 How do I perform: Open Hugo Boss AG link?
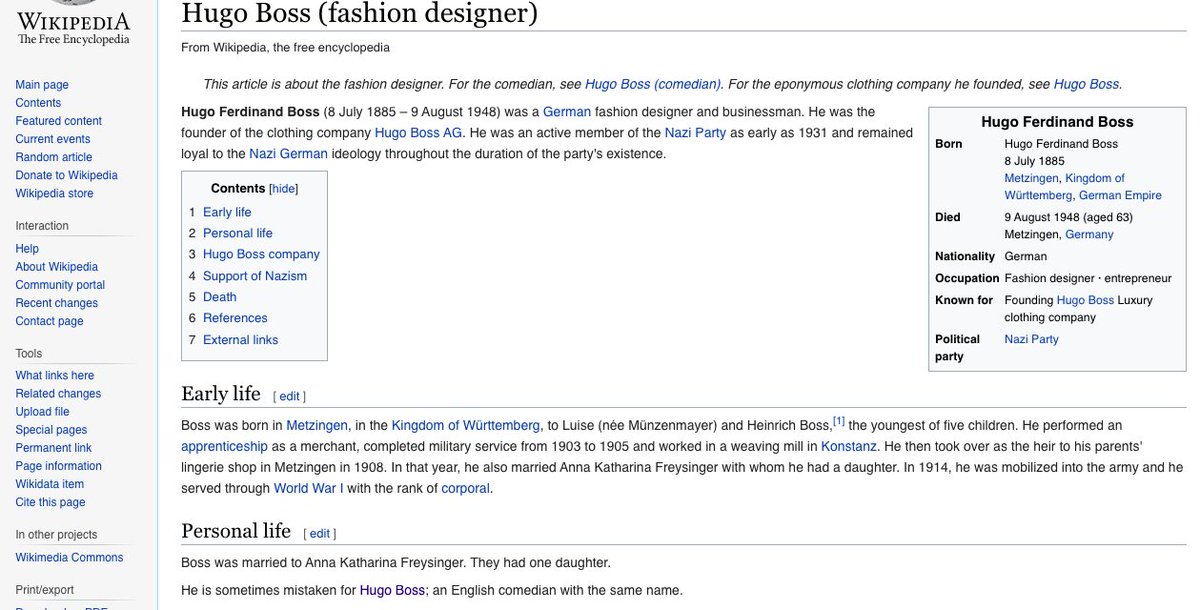(418, 132)
